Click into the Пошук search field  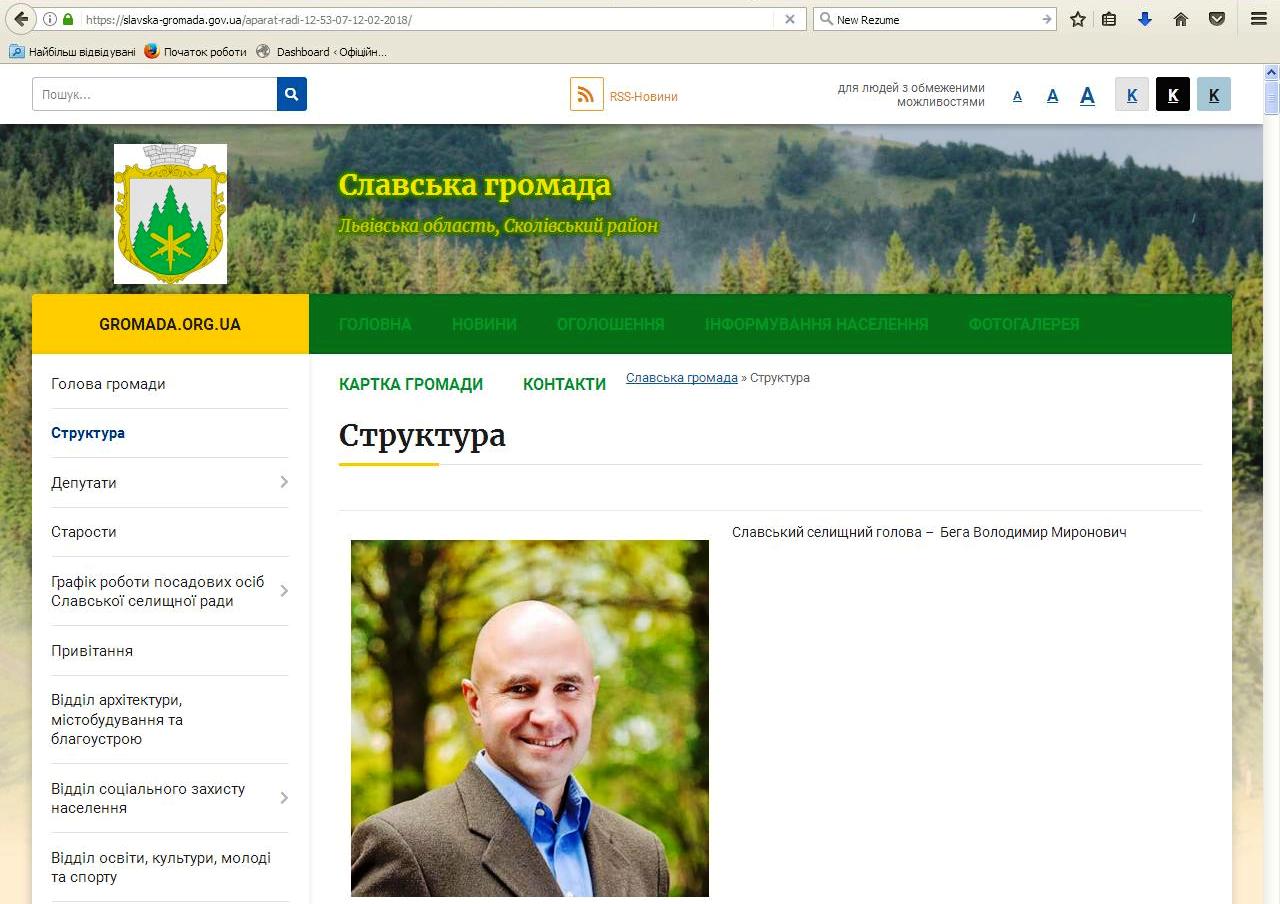point(155,94)
